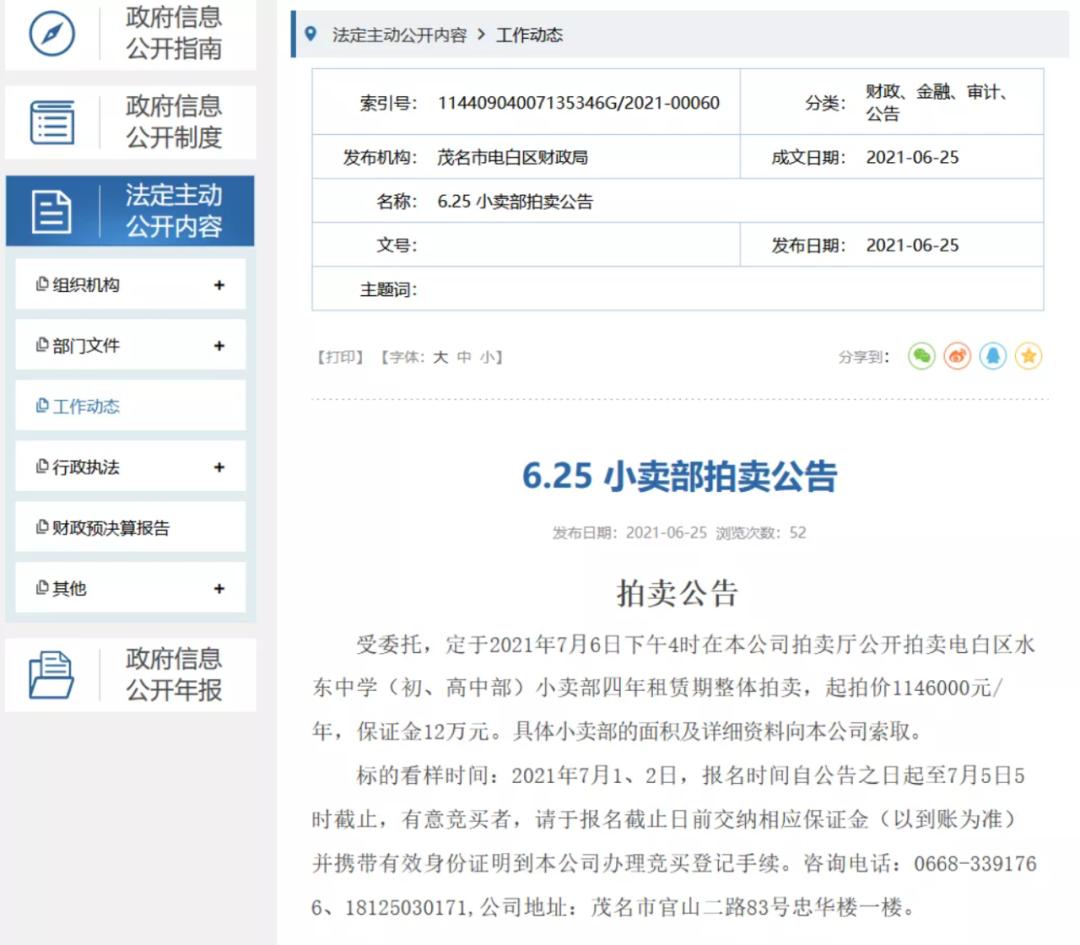
Task: Set font size to 大
Action: (440, 357)
